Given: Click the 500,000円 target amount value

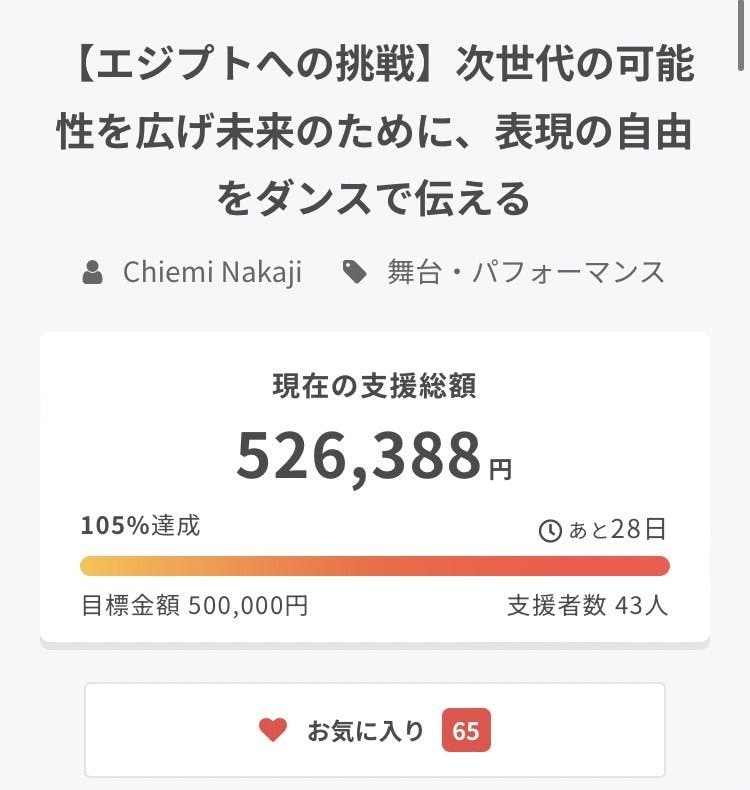Looking at the screenshot, I should pyautogui.click(x=247, y=605).
